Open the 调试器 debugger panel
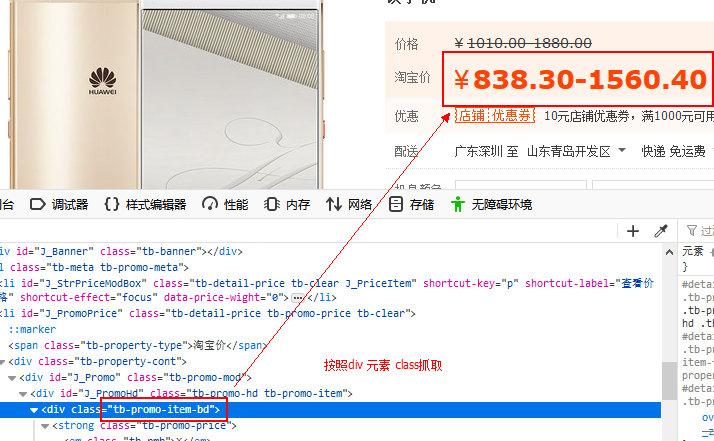Screen dimensions: 714x441 [x=59, y=205]
